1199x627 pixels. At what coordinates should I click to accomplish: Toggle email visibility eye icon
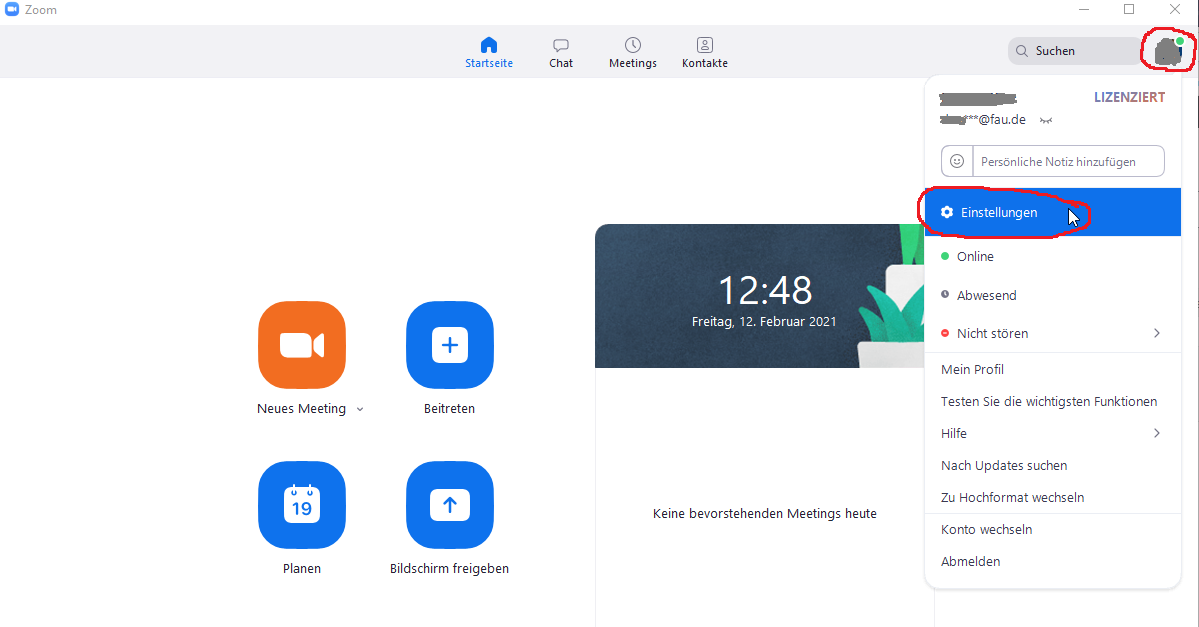click(x=1046, y=120)
